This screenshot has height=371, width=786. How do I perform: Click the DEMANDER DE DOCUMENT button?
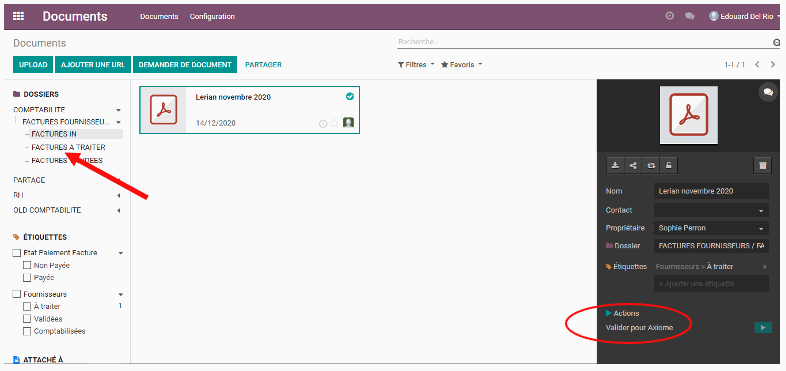(185, 65)
